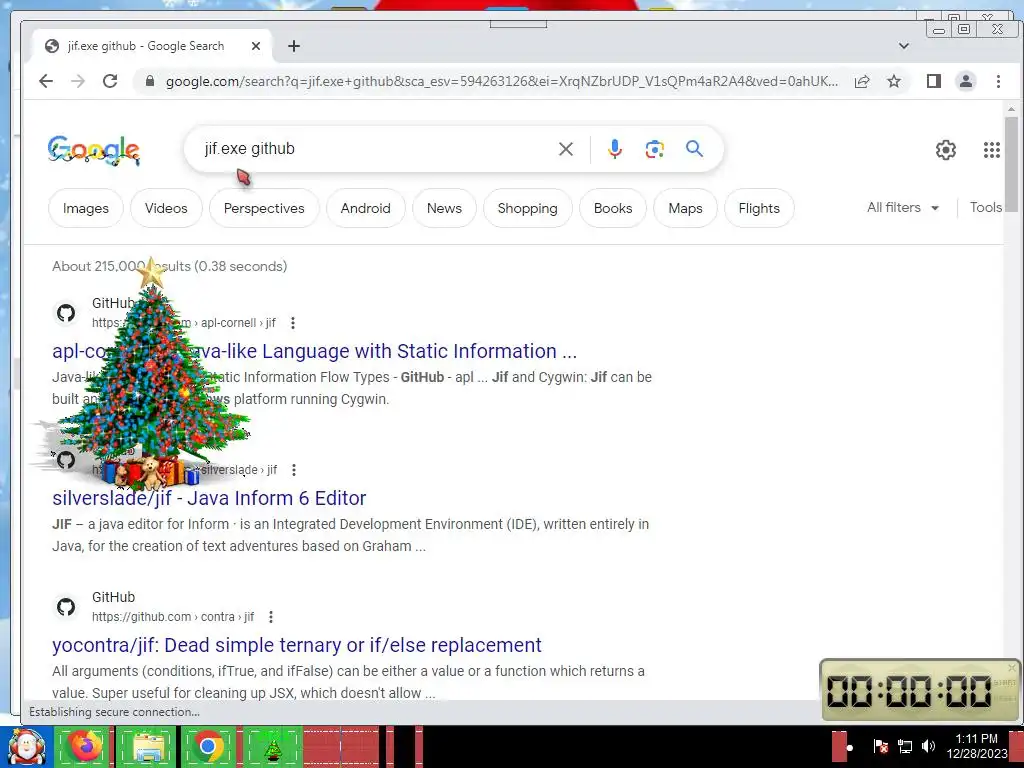
Task: Open the Chrome side panel
Action: click(934, 81)
